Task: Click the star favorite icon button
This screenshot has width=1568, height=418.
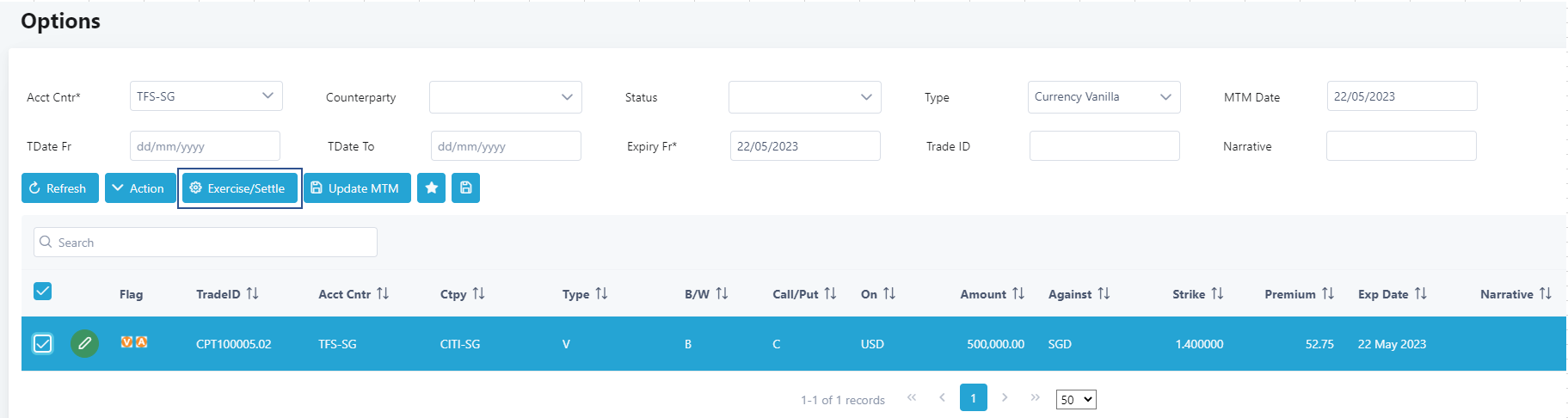Action: click(431, 188)
